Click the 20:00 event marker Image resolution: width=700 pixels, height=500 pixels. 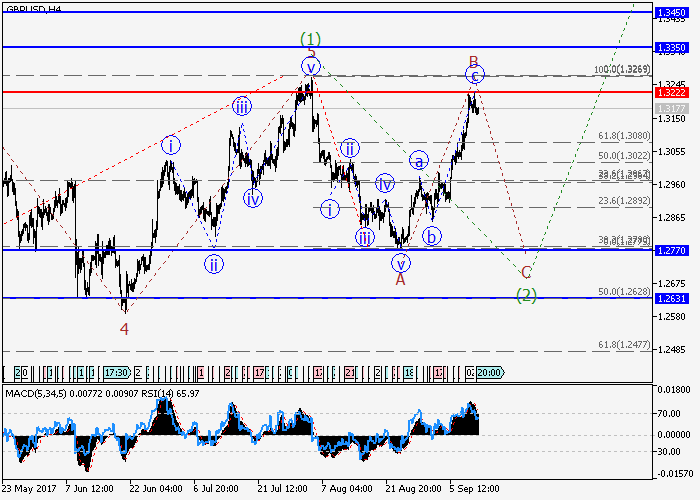pos(490,372)
